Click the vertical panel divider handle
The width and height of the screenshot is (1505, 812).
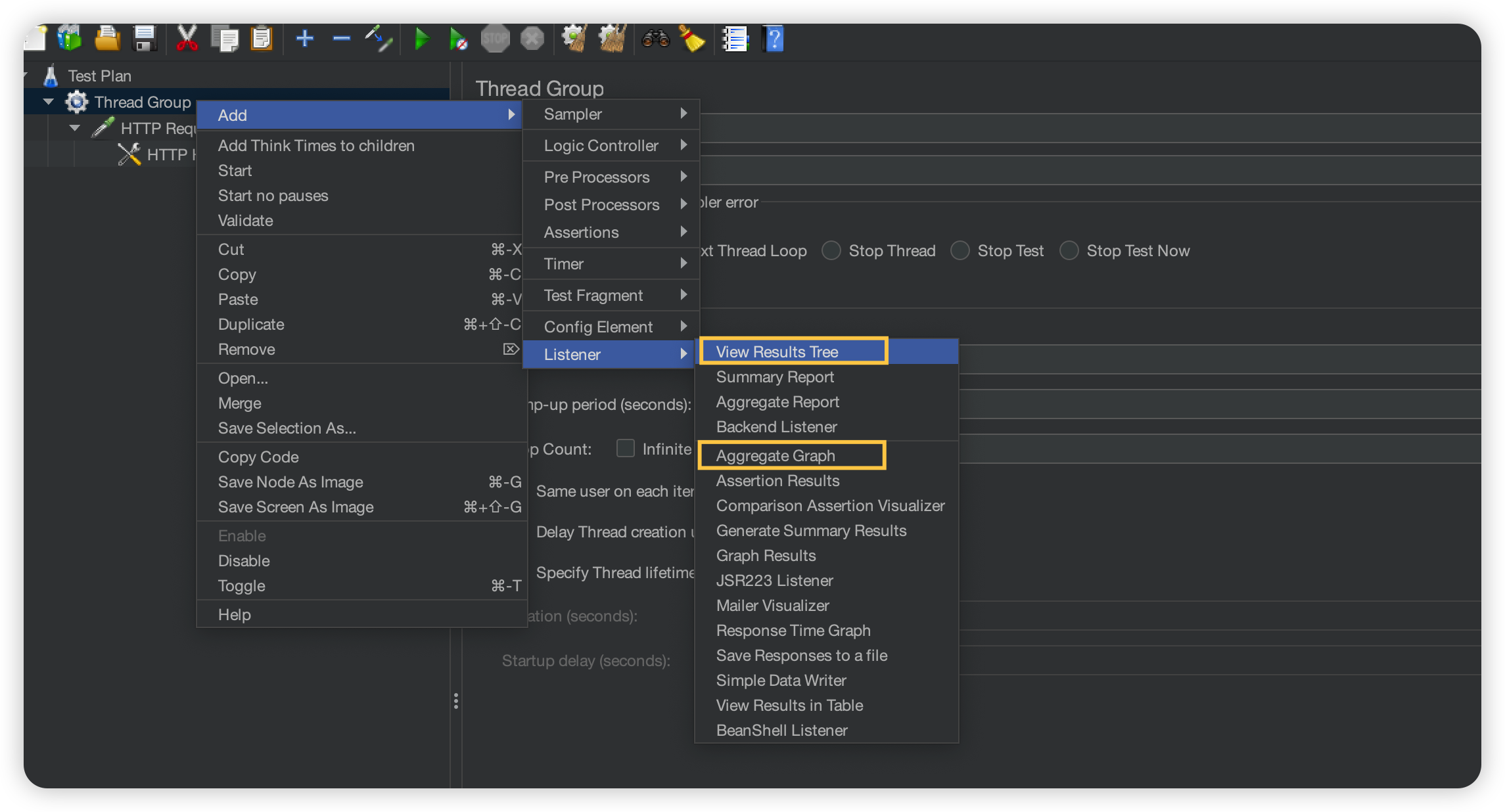point(455,701)
